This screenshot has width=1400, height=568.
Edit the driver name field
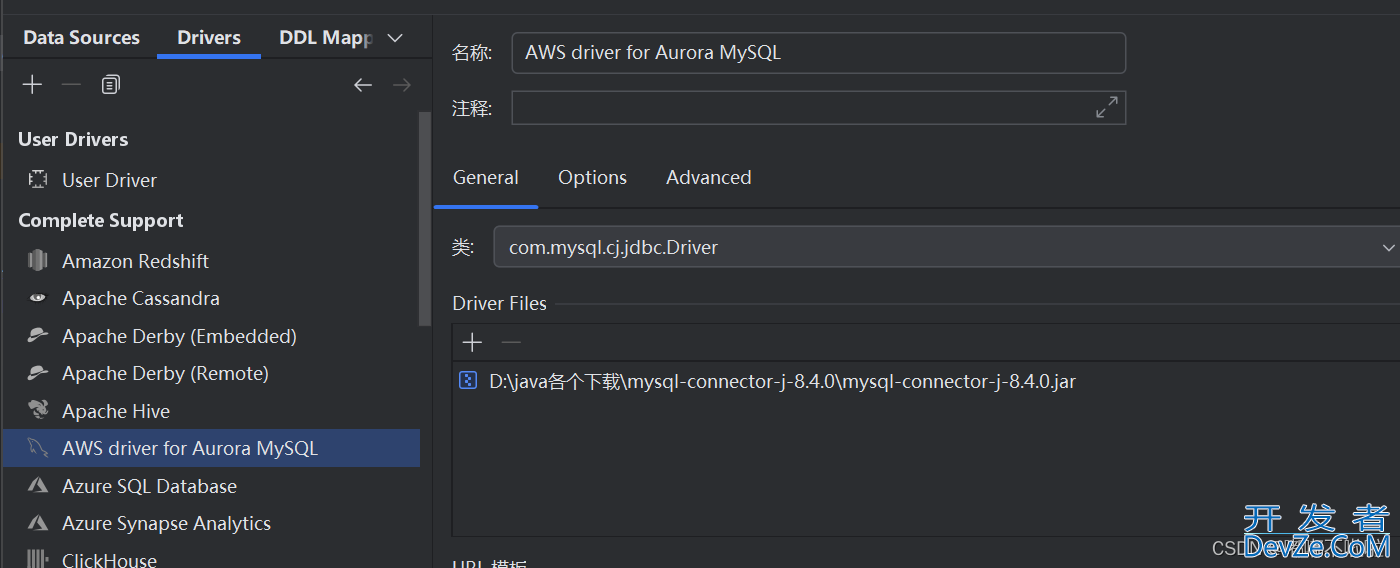(x=819, y=53)
